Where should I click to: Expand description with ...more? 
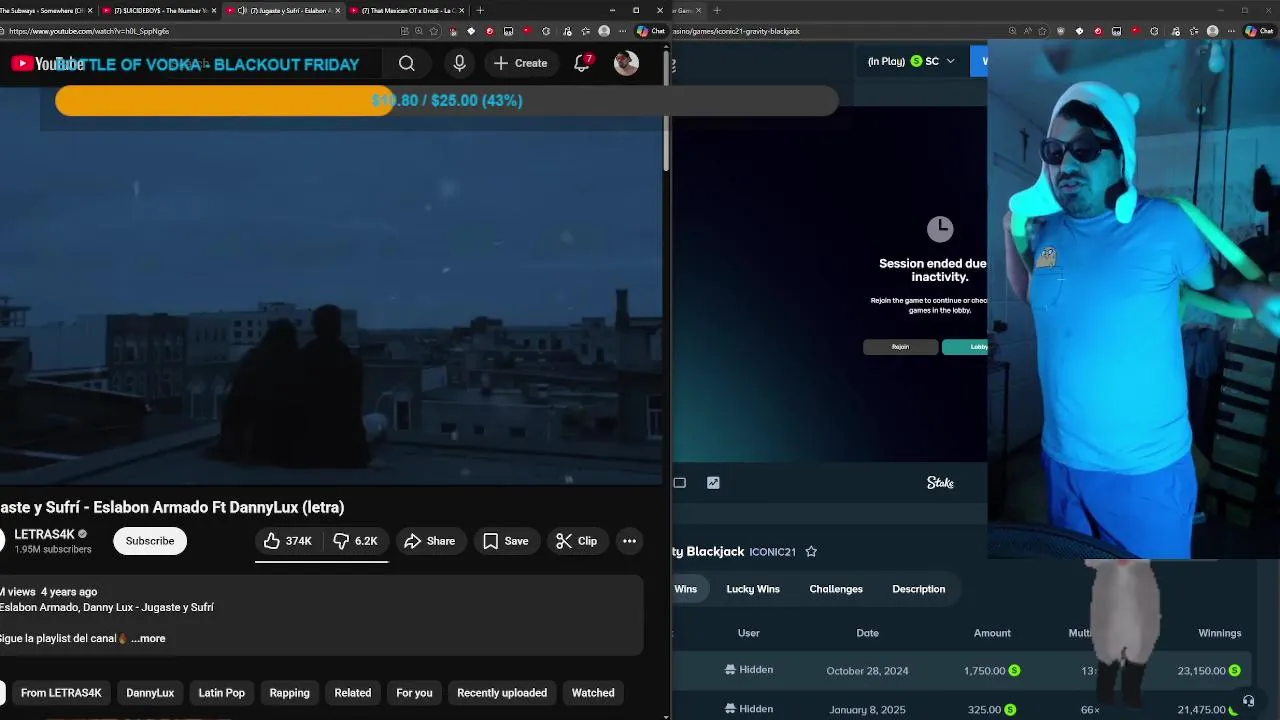coord(148,638)
